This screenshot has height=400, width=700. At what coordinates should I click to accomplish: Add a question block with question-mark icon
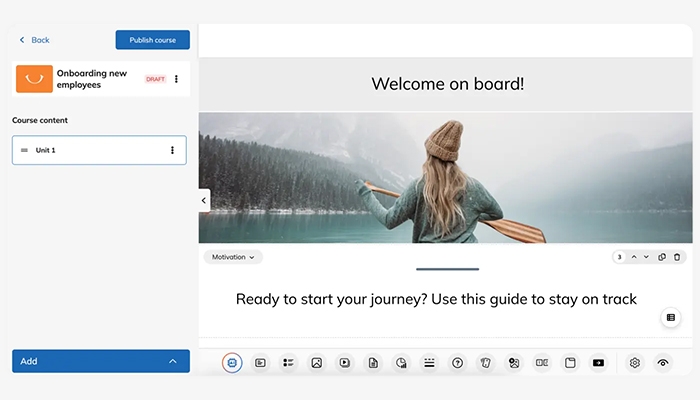pyautogui.click(x=457, y=362)
